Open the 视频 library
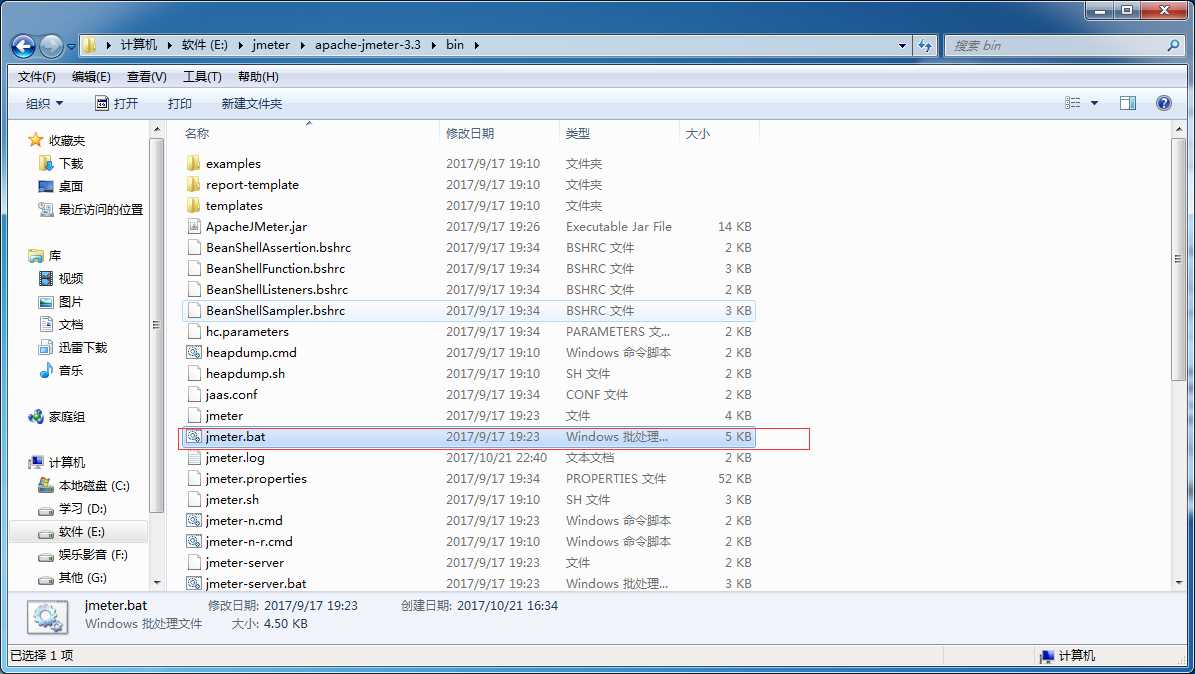 pyautogui.click(x=71, y=278)
